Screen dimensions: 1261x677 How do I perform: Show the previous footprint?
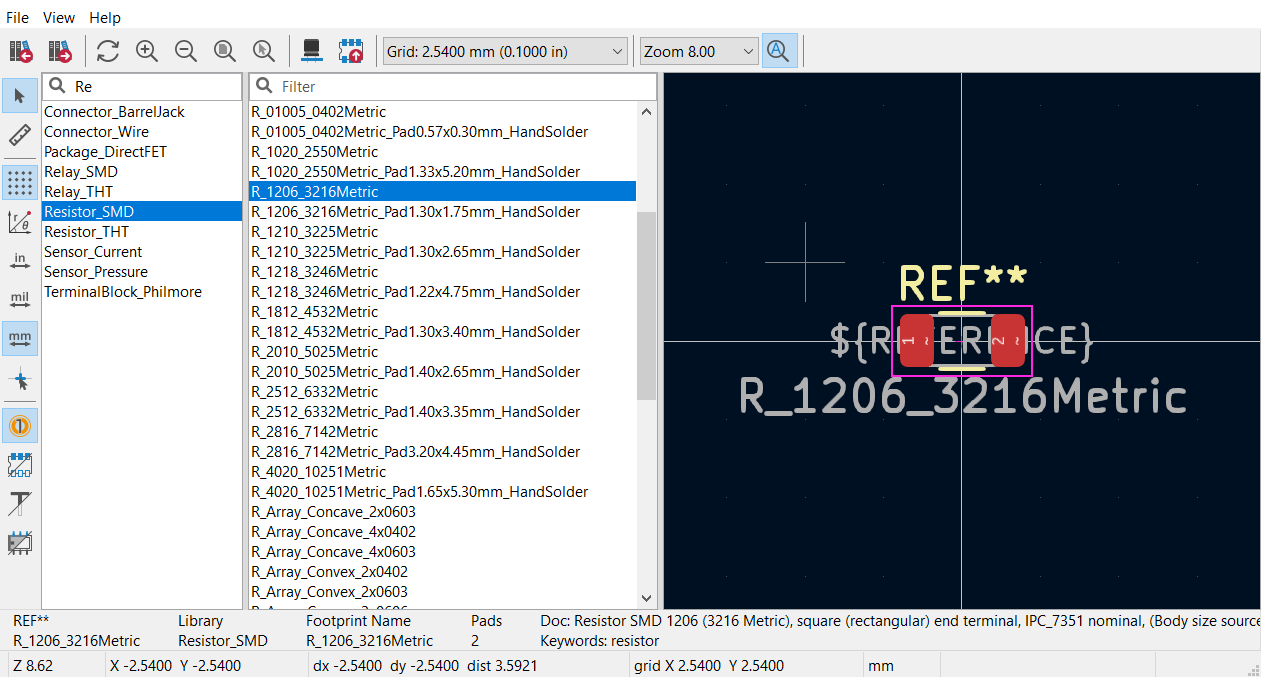21,51
